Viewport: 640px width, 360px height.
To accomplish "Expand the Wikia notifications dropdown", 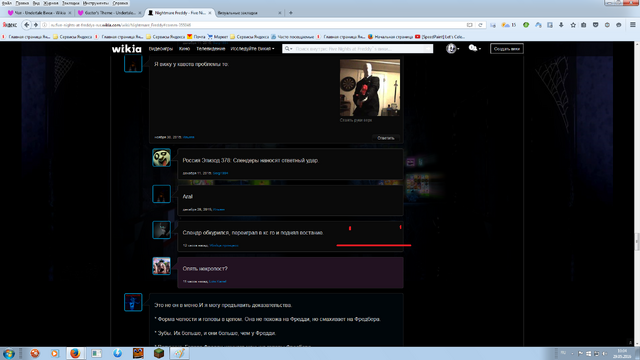I will [x=474, y=49].
